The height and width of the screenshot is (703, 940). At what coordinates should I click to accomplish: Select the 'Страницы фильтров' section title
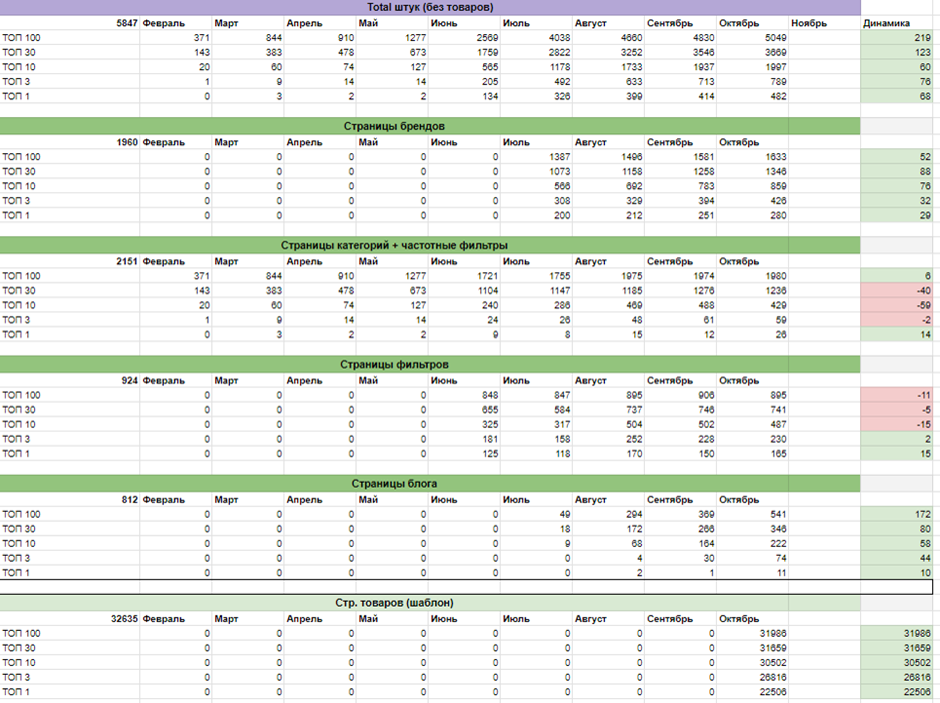coord(430,364)
